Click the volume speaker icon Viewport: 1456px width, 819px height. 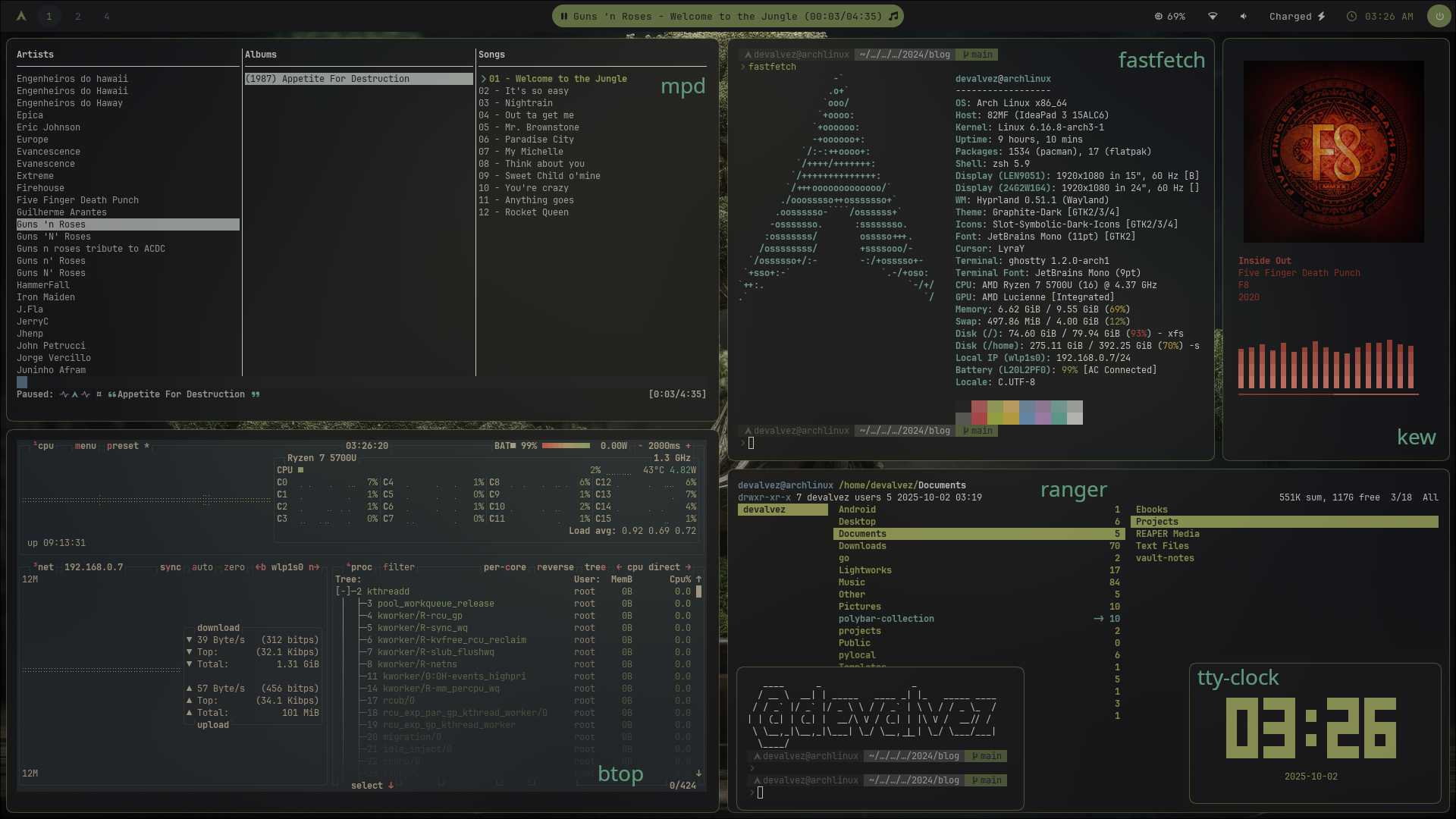click(x=1244, y=17)
